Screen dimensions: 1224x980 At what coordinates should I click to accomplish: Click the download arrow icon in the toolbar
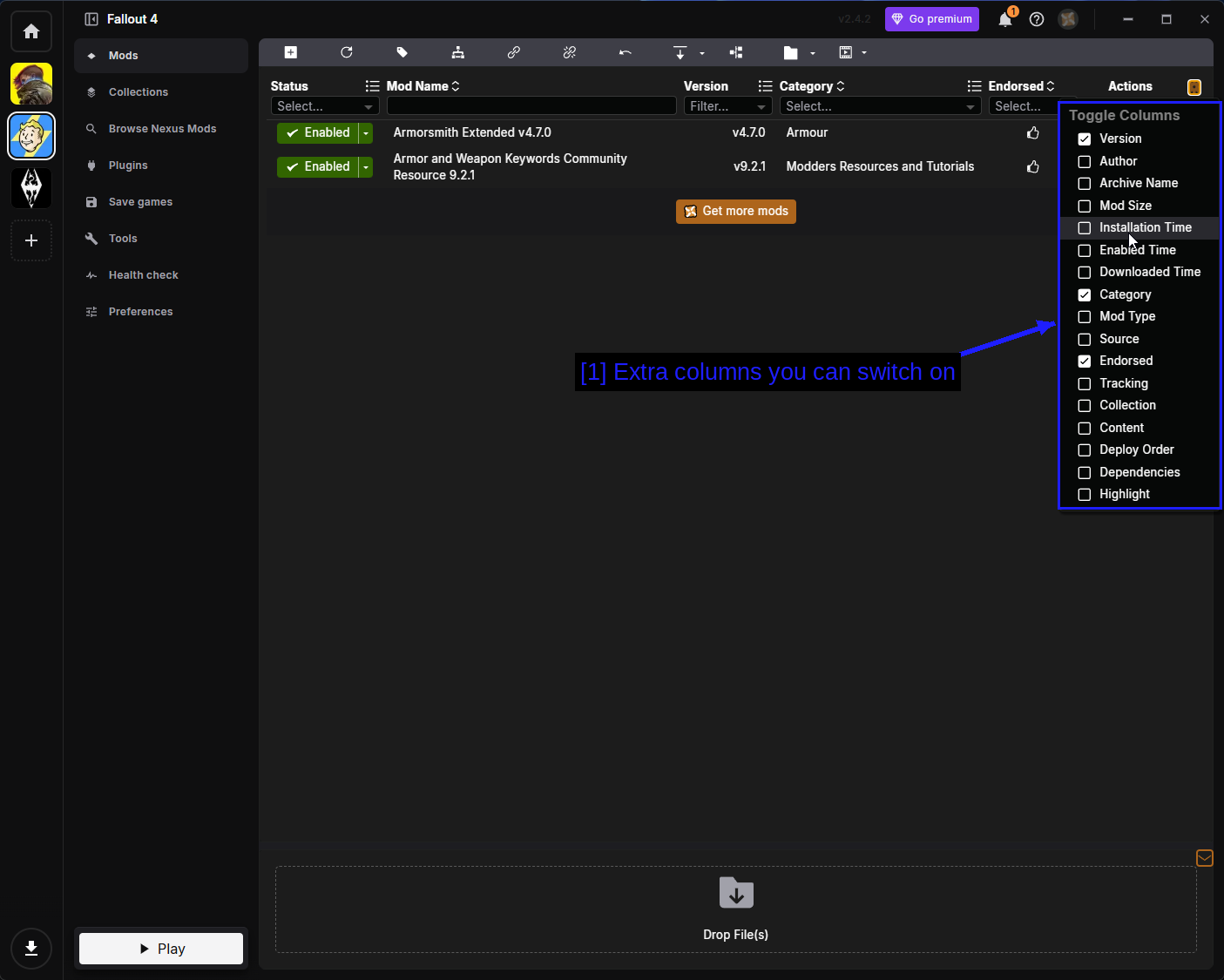pyautogui.click(x=680, y=52)
